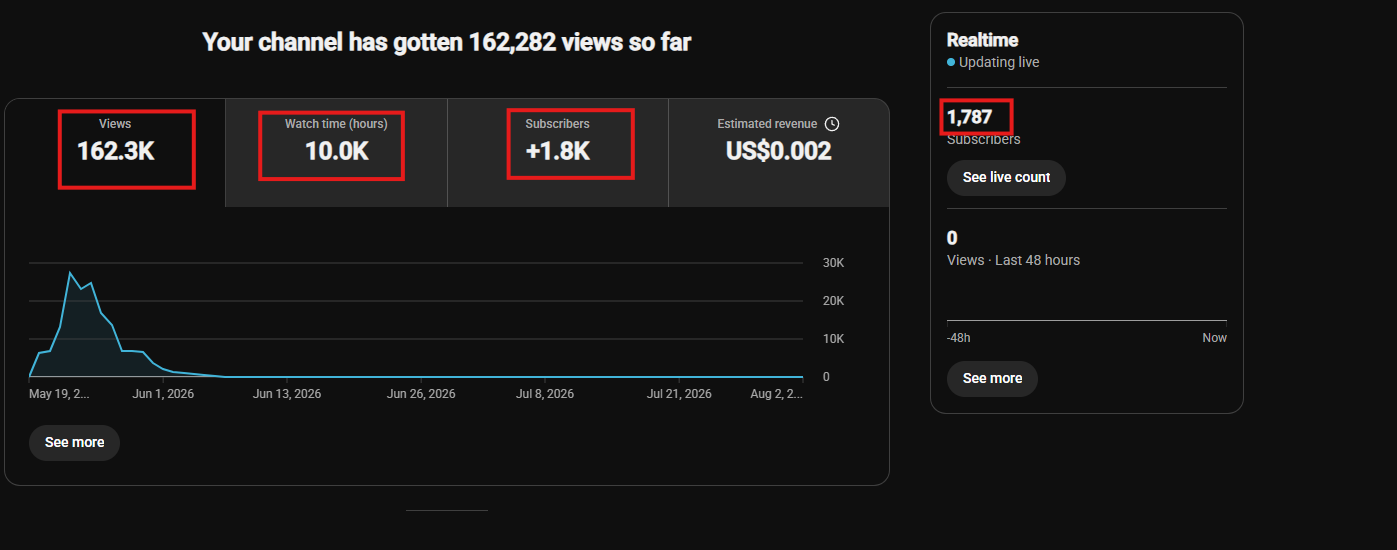Click the Jun 1, 2026 axis label
Screen dimensions: 1397x550
[x=163, y=394]
